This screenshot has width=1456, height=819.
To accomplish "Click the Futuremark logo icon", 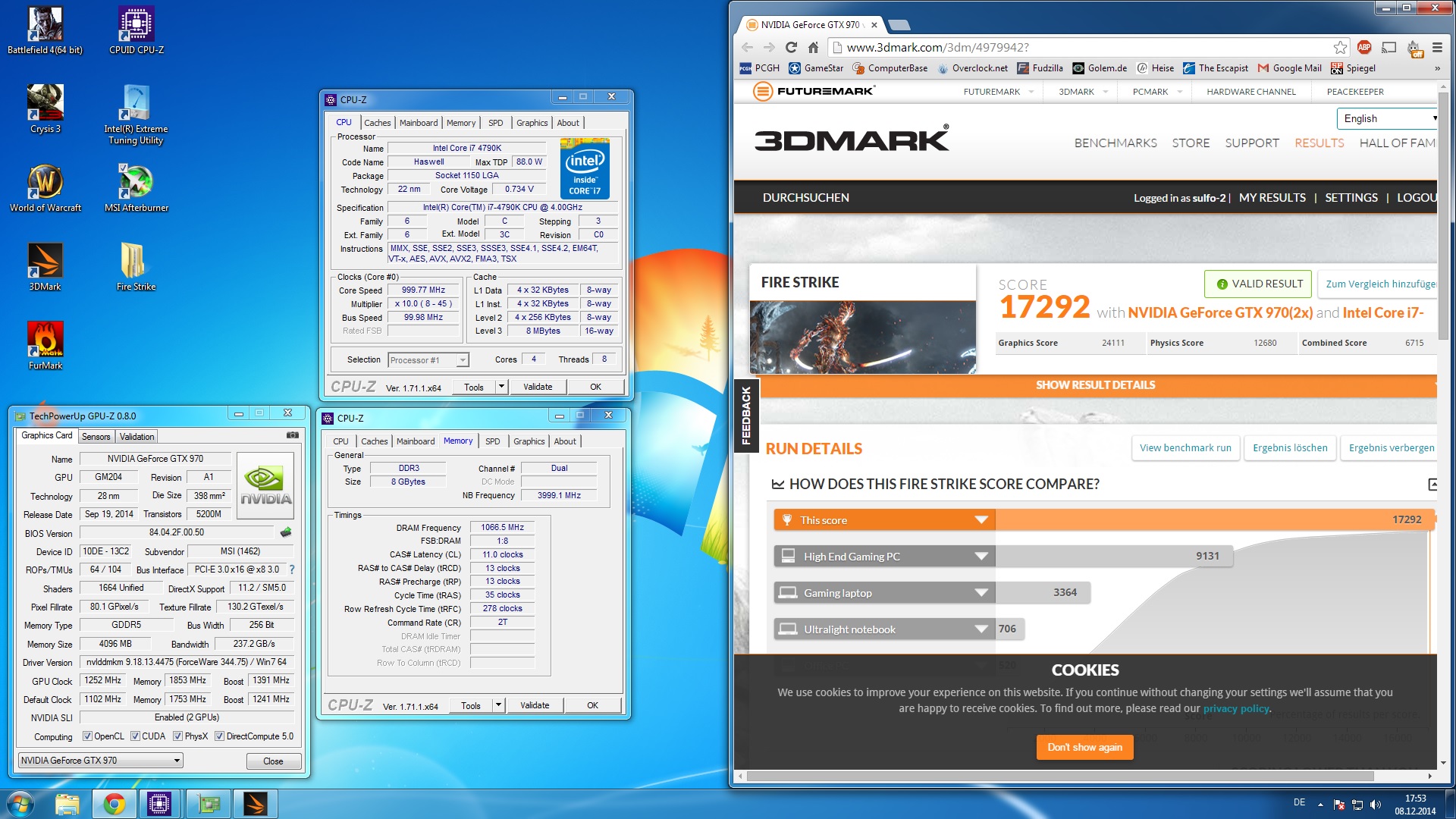I will [x=762, y=91].
